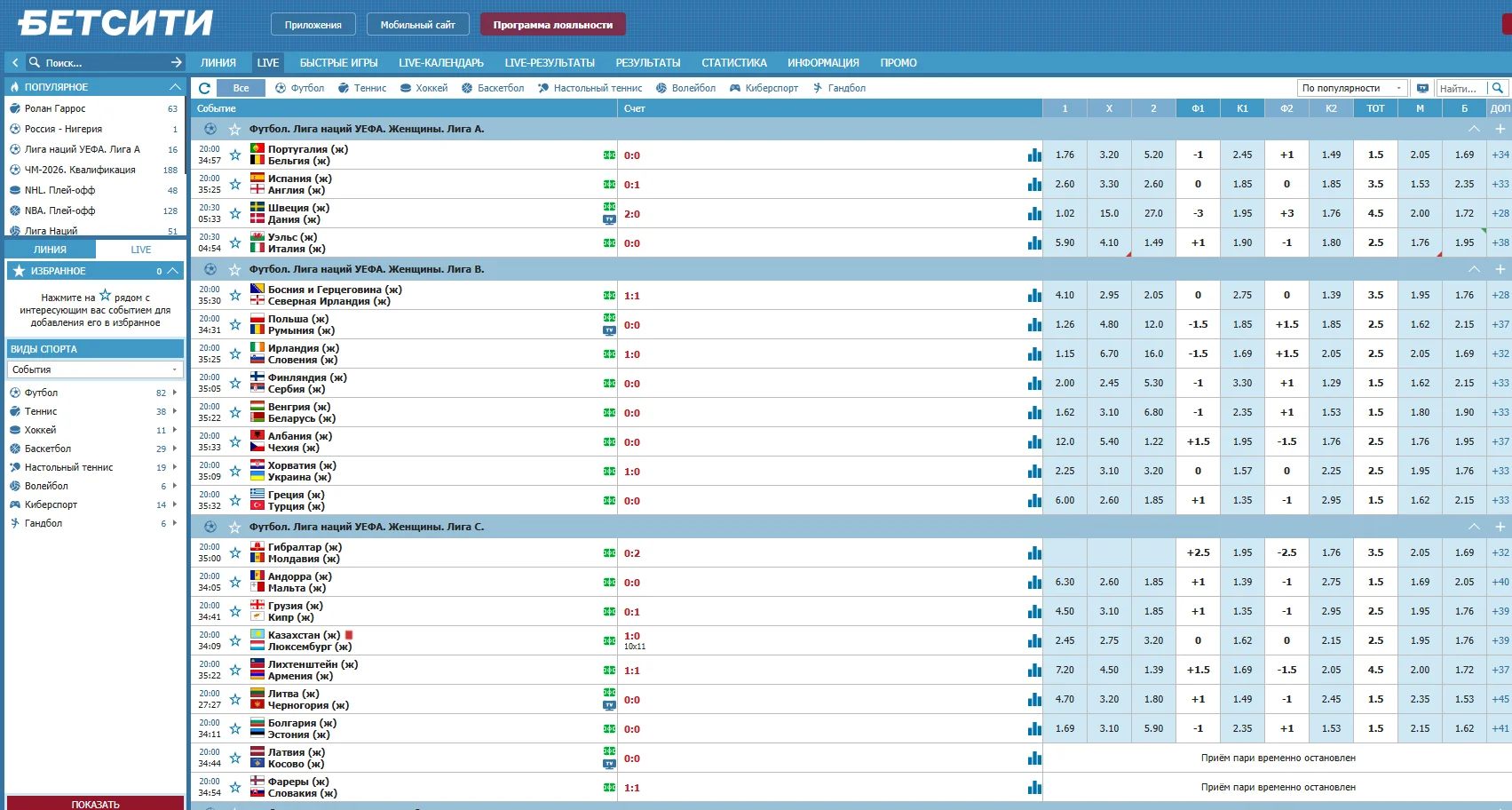
Task: Add Испания - Англия match to favorites
Action: [x=235, y=185]
